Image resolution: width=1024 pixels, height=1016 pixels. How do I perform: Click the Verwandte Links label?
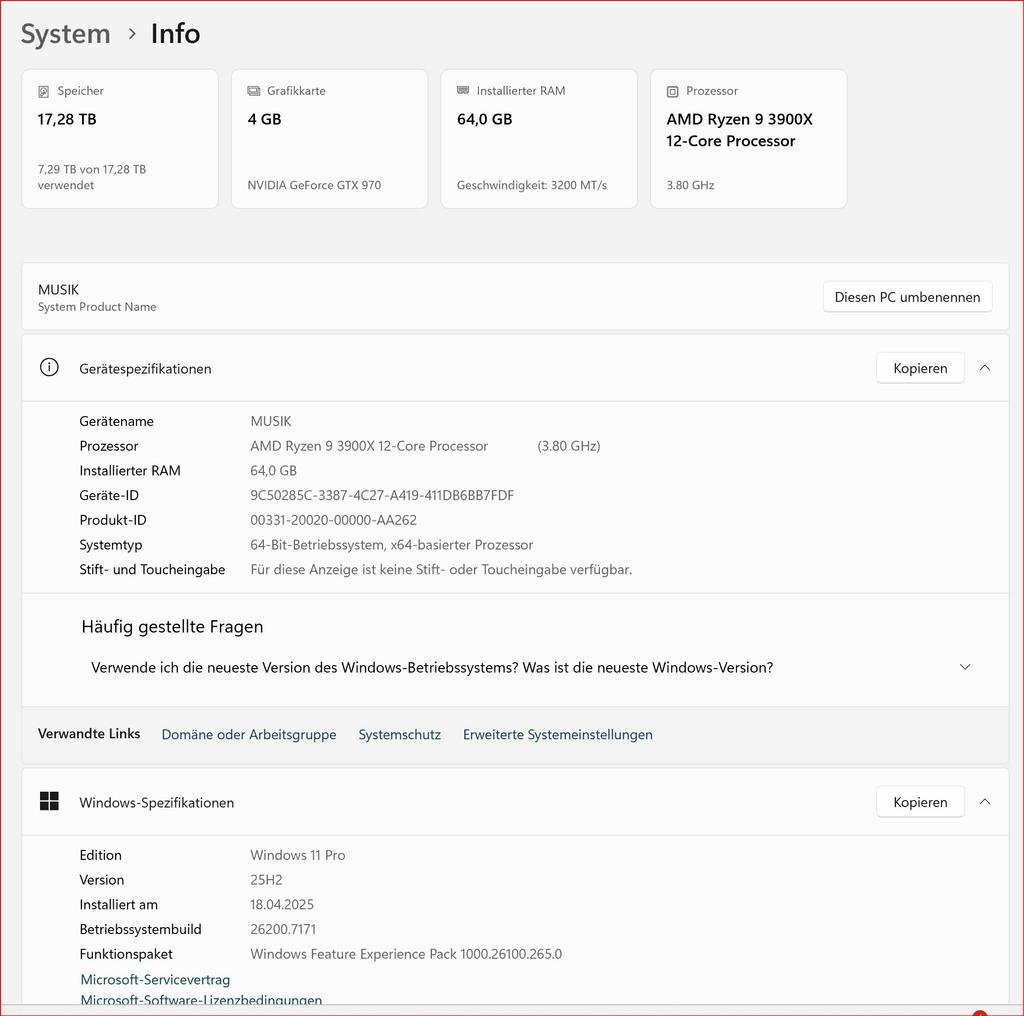[x=89, y=733]
